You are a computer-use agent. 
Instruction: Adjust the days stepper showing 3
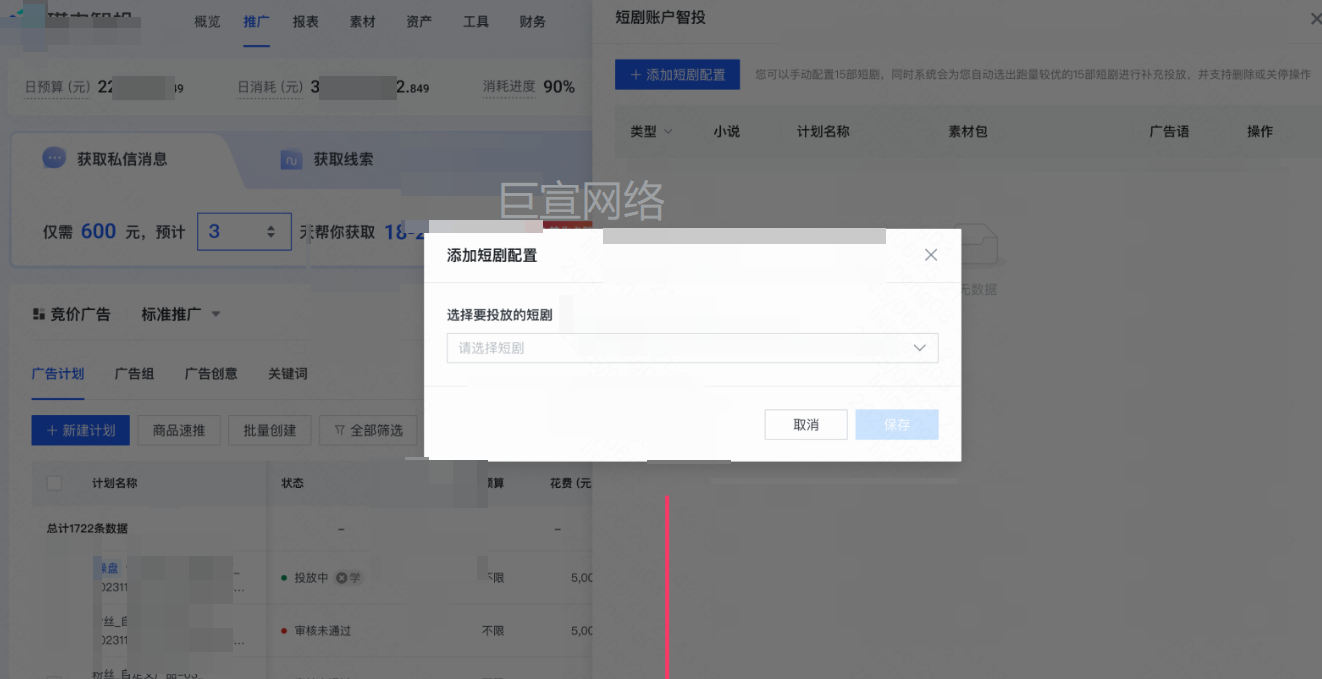click(270, 232)
